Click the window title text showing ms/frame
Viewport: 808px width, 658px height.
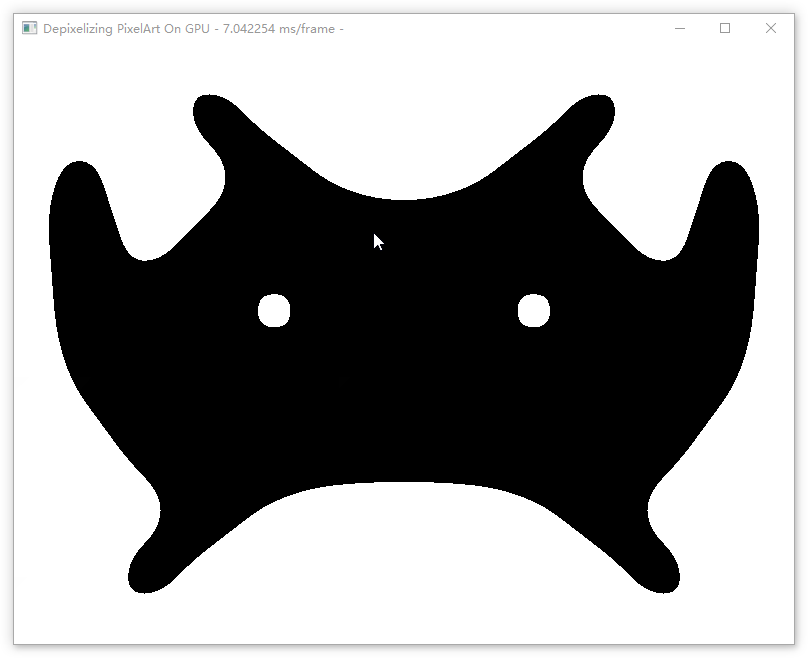tap(193, 29)
